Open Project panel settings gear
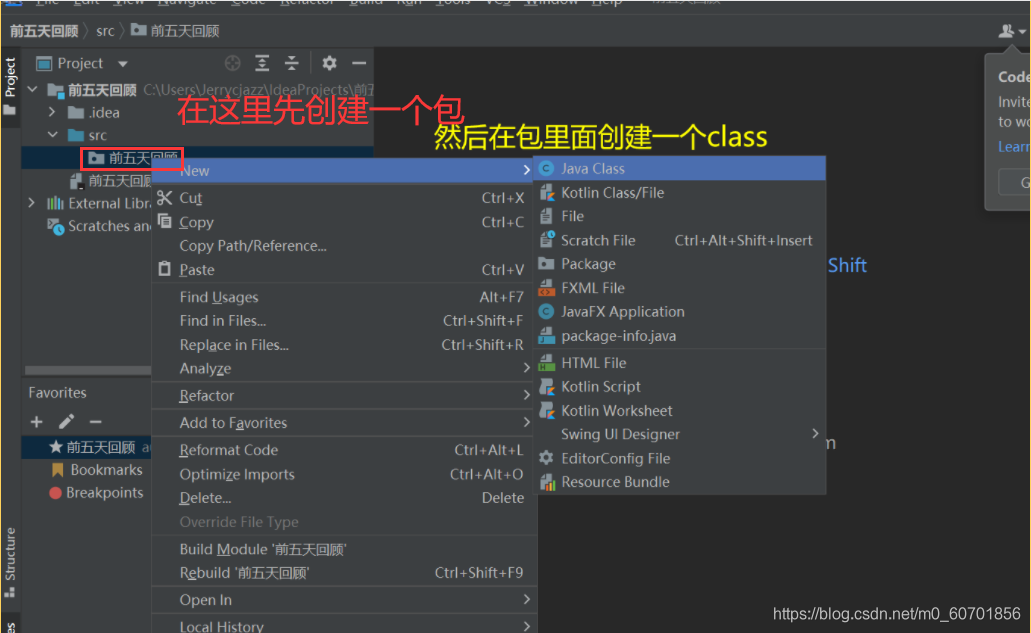 coord(329,63)
